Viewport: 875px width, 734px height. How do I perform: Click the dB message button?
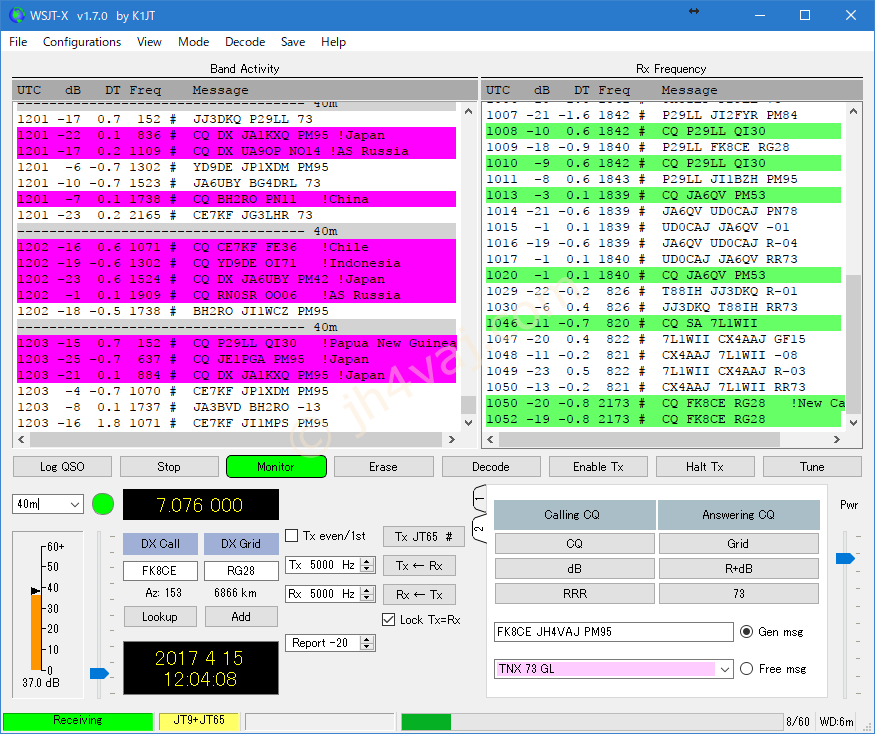(574, 569)
